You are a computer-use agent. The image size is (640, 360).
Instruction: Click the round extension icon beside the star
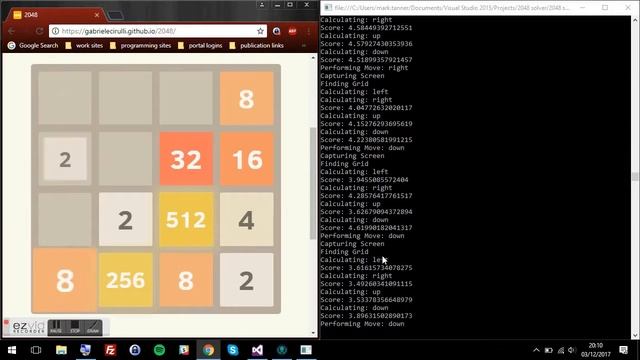pos(276,31)
